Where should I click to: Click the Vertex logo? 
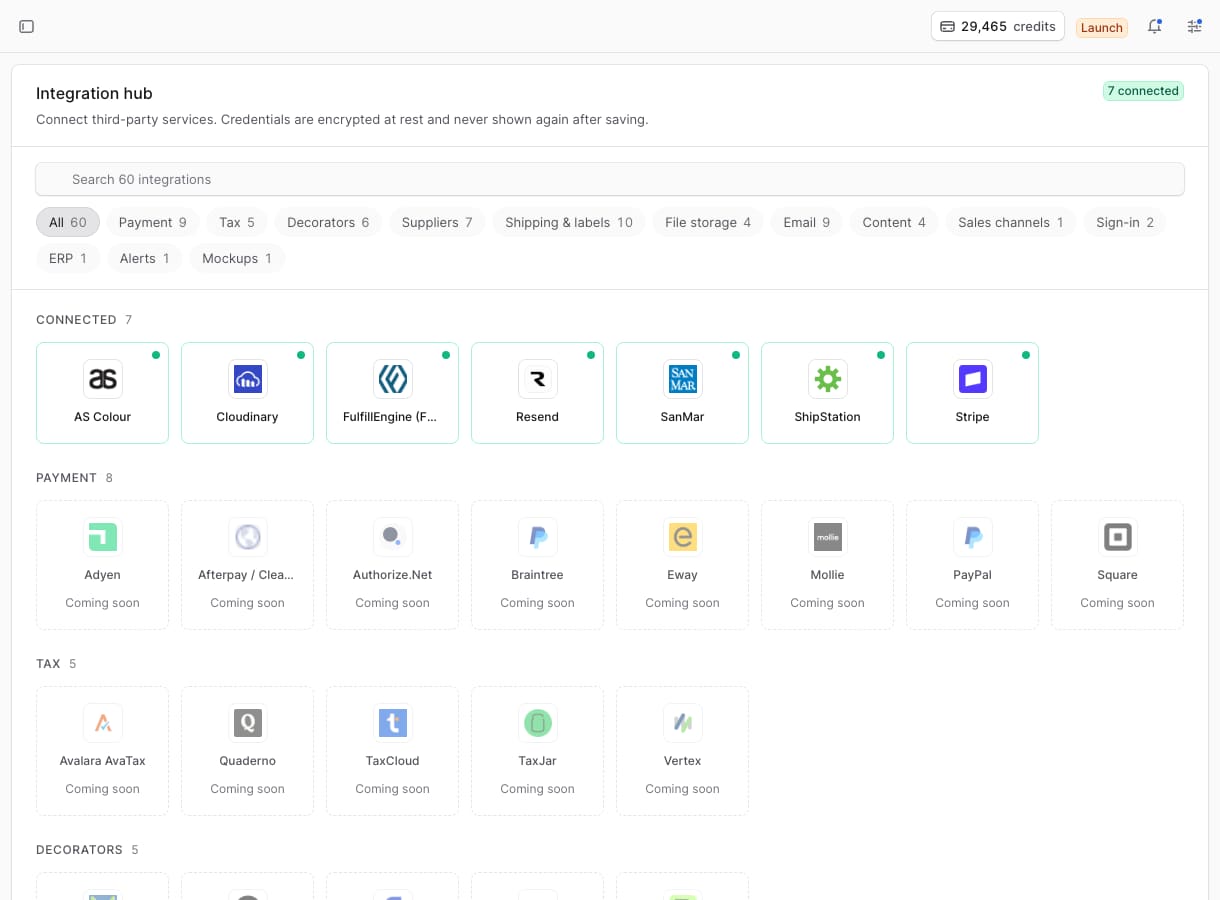(683, 723)
